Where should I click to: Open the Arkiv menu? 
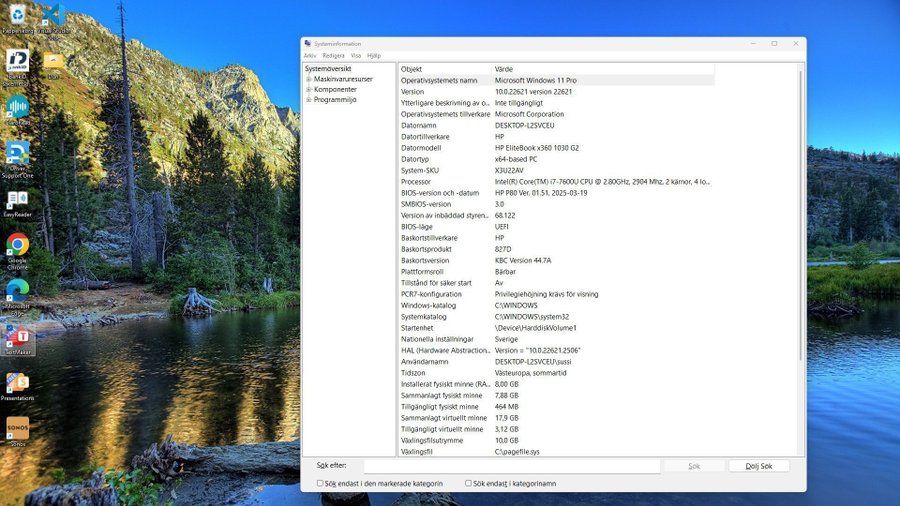pos(310,56)
